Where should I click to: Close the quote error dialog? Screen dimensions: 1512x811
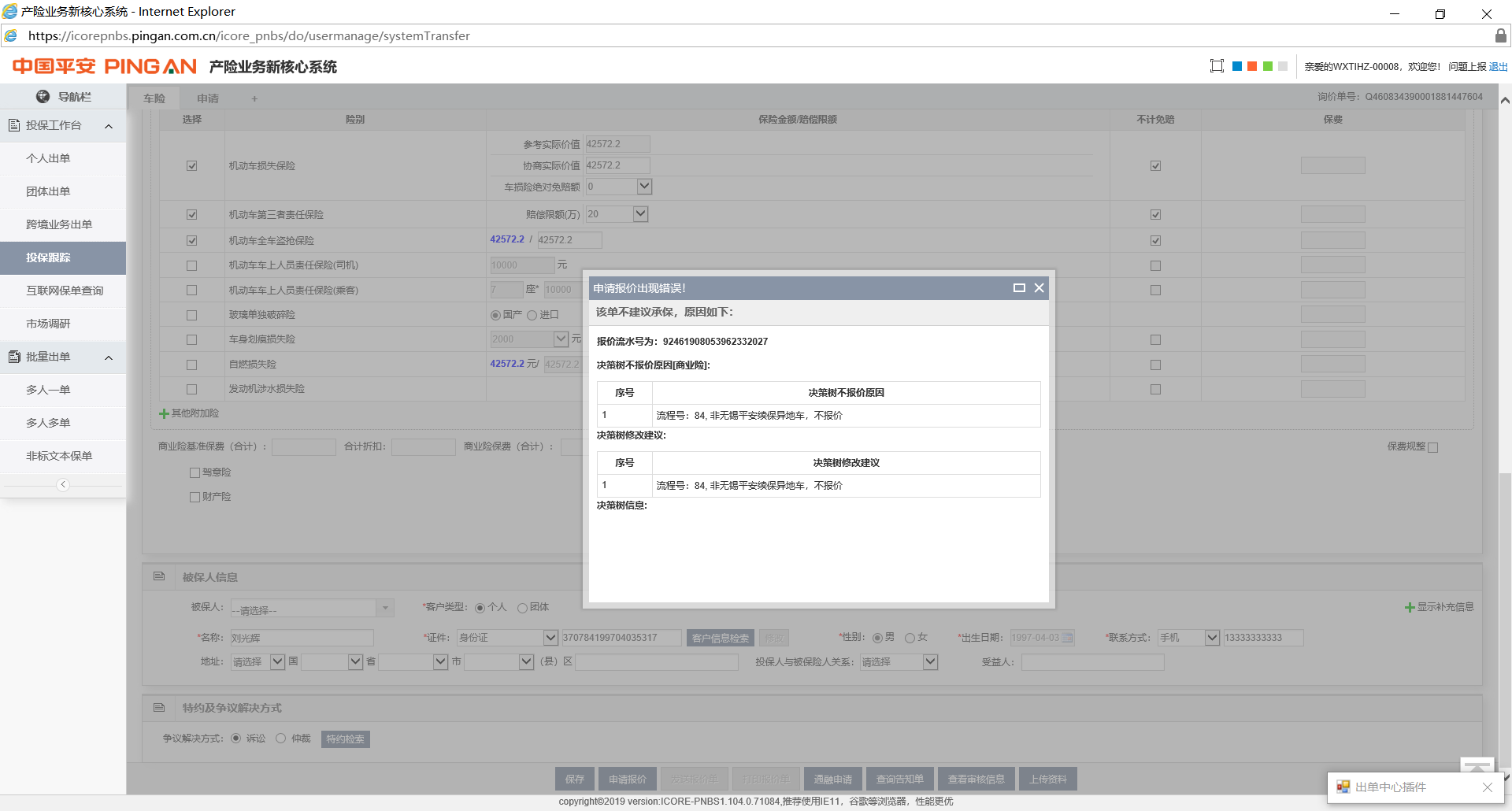tap(1039, 288)
